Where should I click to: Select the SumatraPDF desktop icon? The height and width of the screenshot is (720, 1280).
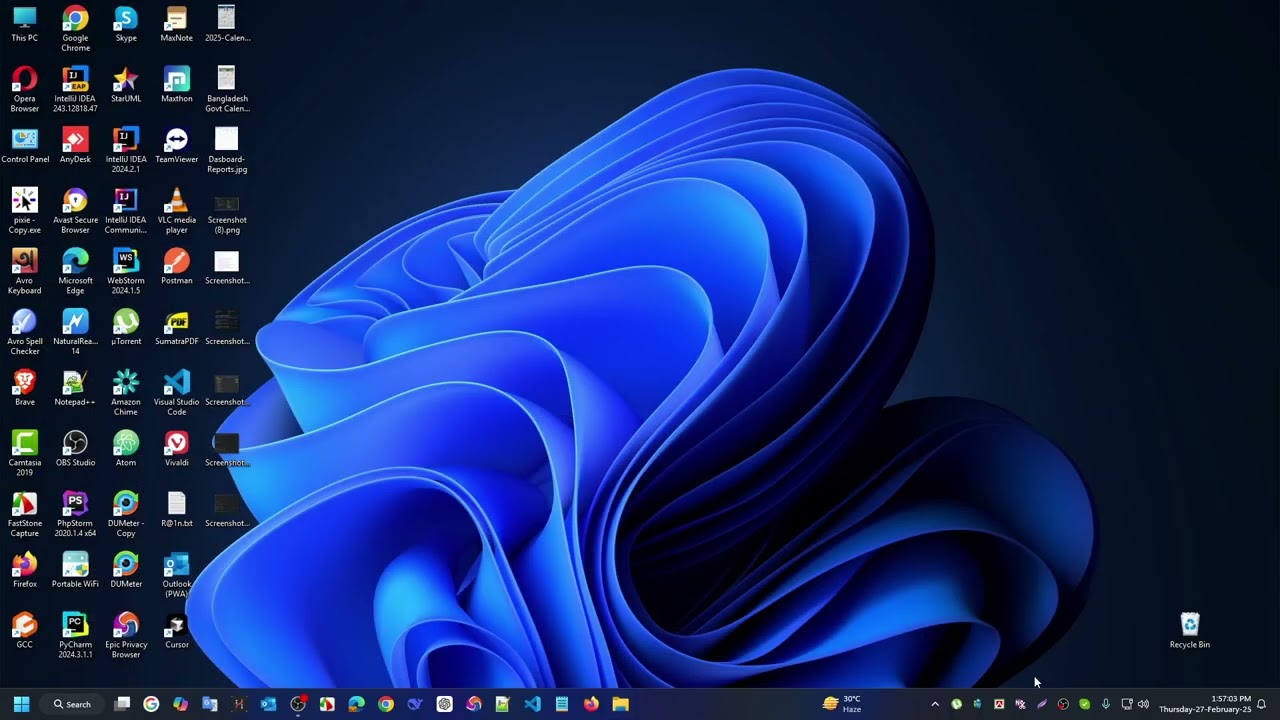coord(177,328)
